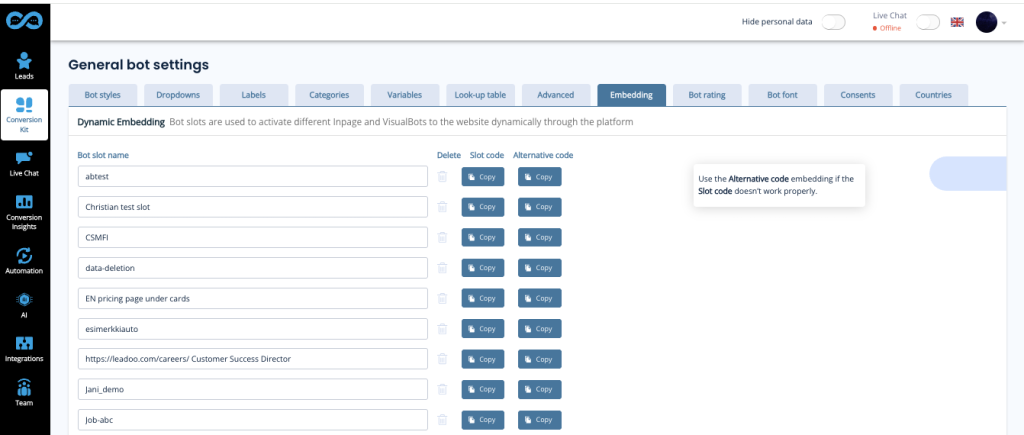Copy alternative code for EN pricing page

click(x=539, y=298)
